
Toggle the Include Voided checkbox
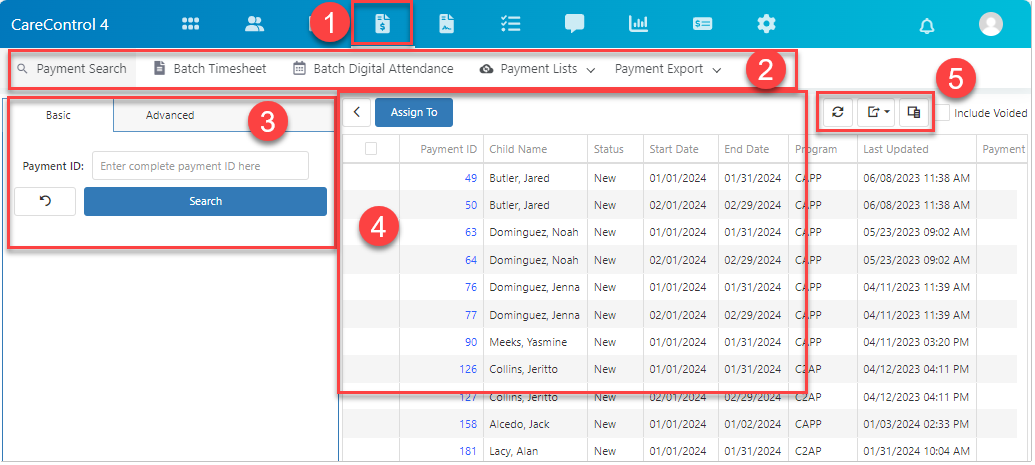coord(943,113)
